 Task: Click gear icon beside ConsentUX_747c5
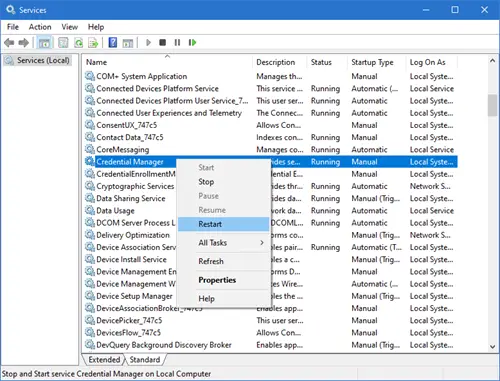(x=89, y=125)
